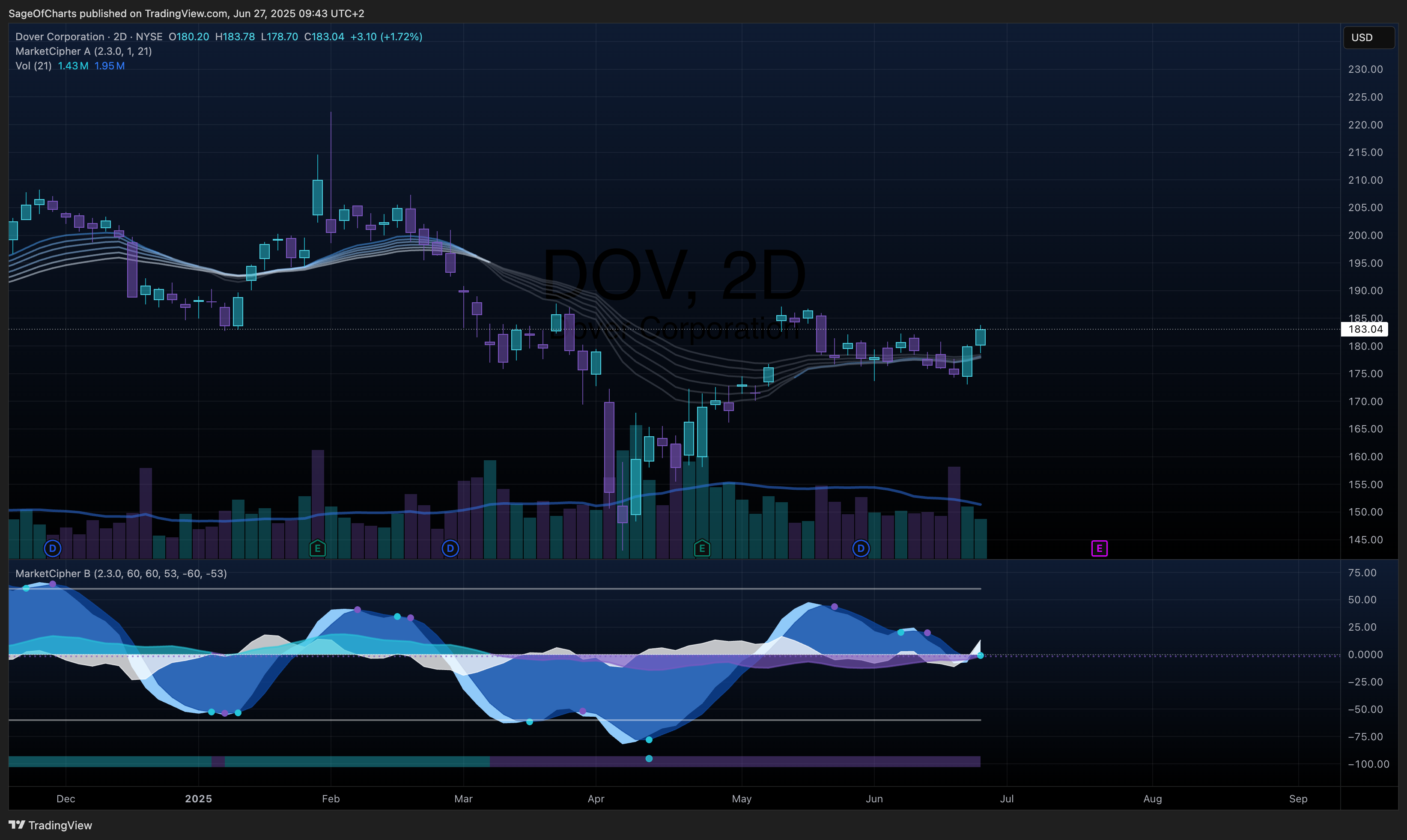Click the 'Feb' label on the time axis

[x=331, y=798]
